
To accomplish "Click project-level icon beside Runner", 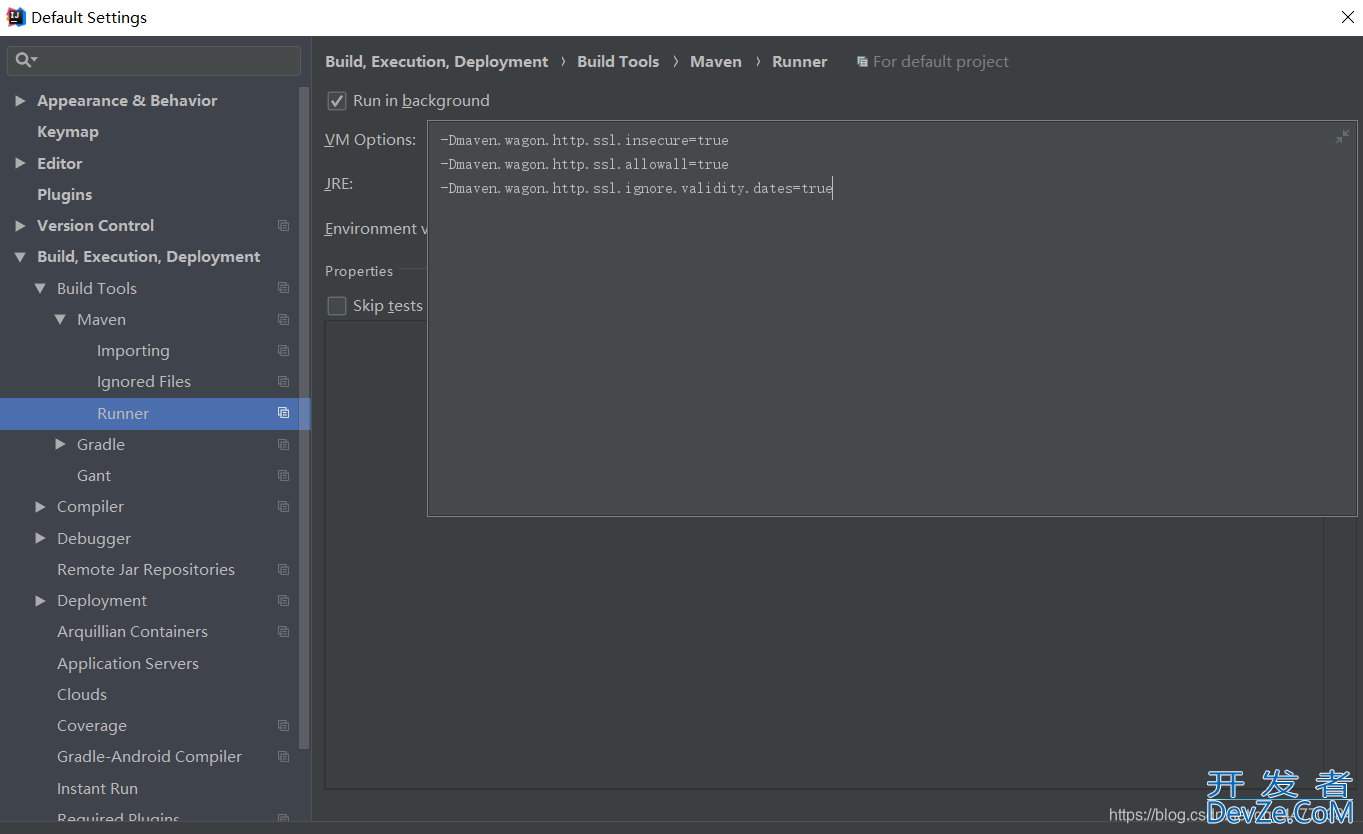I will pos(284,413).
